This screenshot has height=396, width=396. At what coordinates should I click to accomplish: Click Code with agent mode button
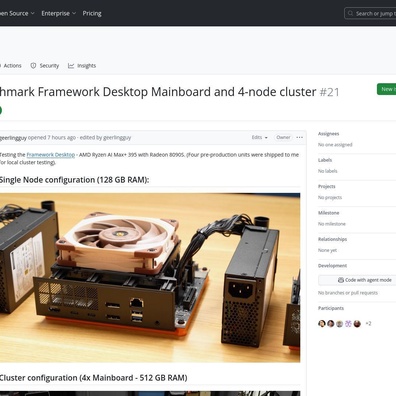pos(357,280)
